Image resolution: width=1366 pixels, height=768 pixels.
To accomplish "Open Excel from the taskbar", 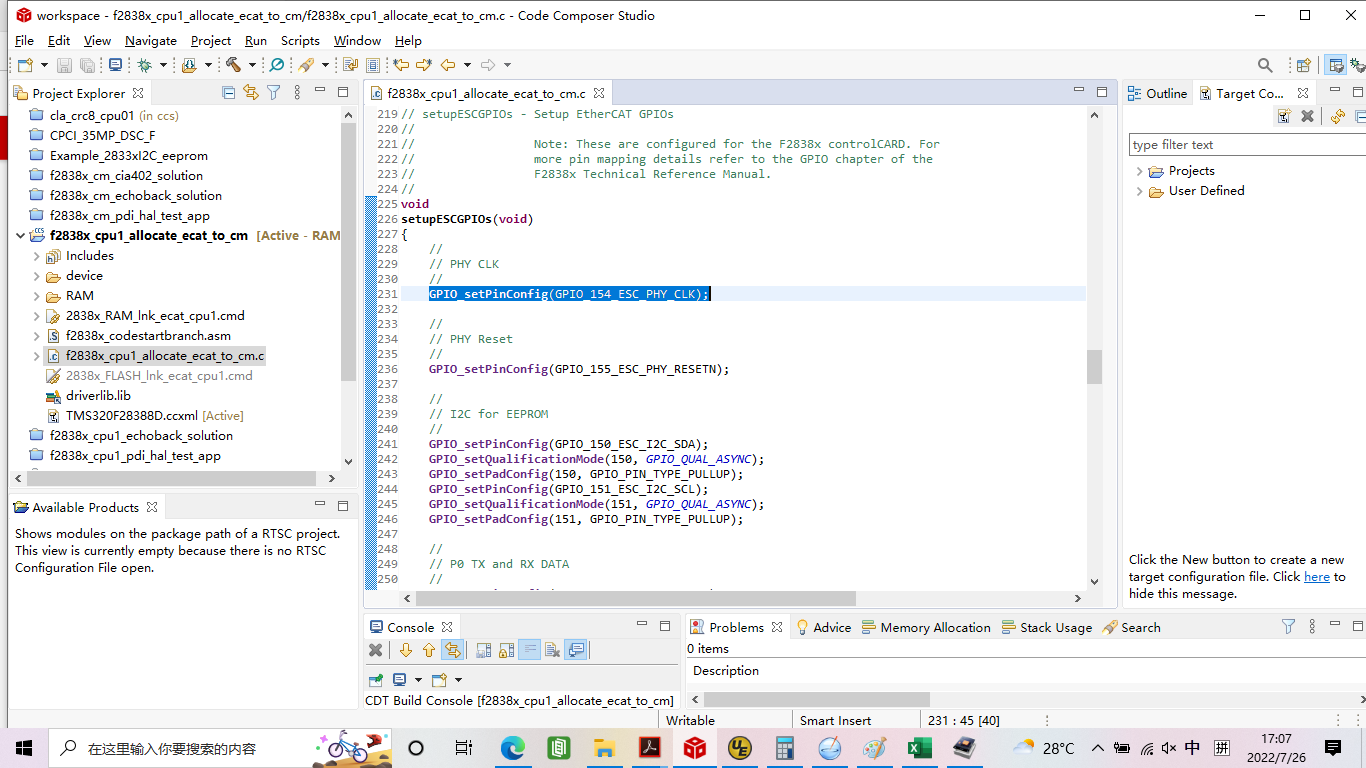I will (x=919, y=748).
